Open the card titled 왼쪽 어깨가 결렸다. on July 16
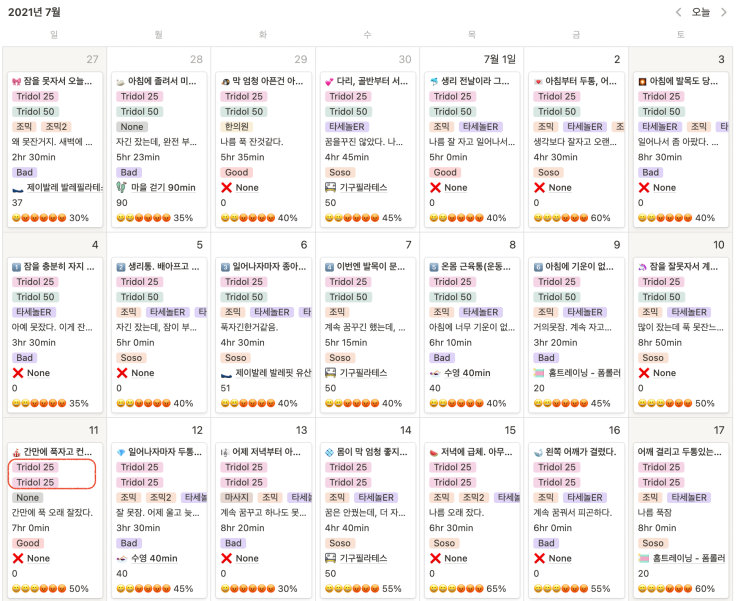This screenshot has width=743, height=601. [x=576, y=520]
